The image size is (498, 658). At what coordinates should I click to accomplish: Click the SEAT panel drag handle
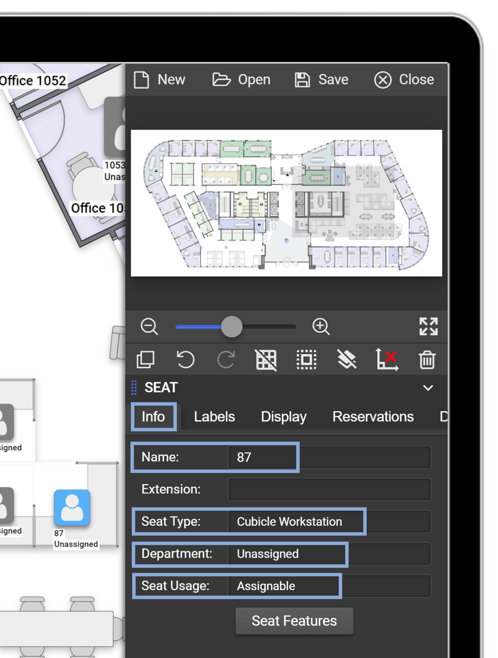click(x=134, y=388)
